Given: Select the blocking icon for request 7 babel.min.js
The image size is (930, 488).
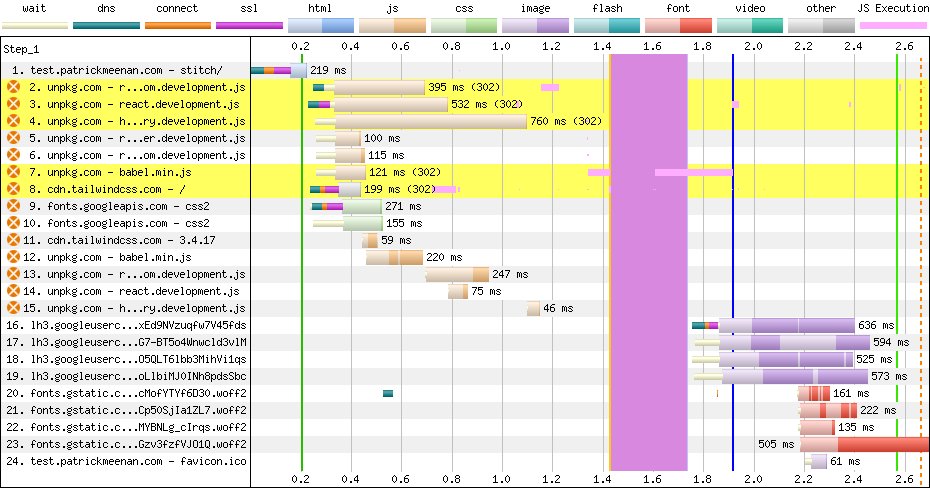Looking at the screenshot, I should [13, 173].
